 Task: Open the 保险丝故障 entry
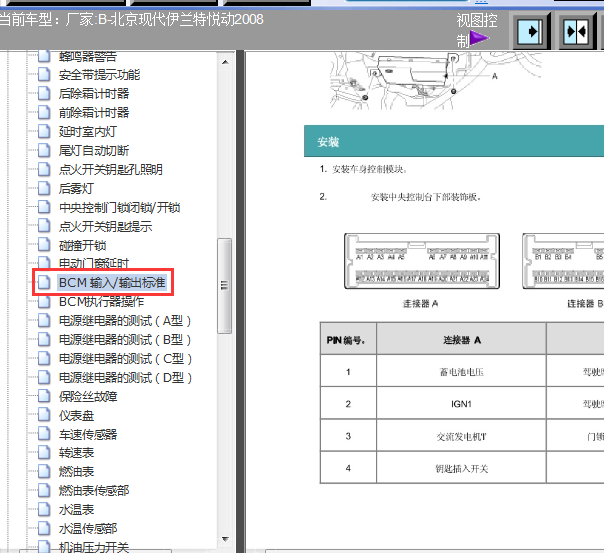pyautogui.click(x=88, y=397)
